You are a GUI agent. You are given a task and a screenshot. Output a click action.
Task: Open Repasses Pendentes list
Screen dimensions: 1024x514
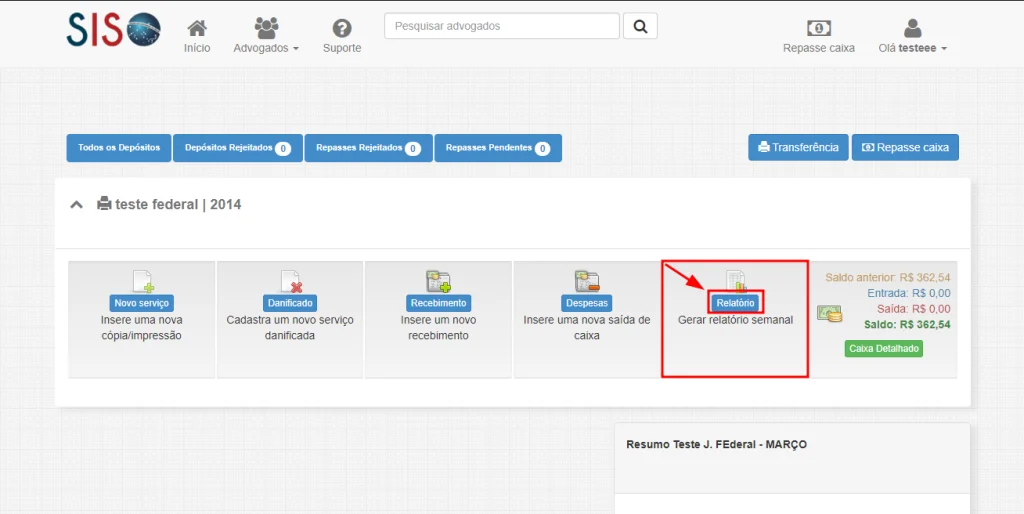click(498, 148)
